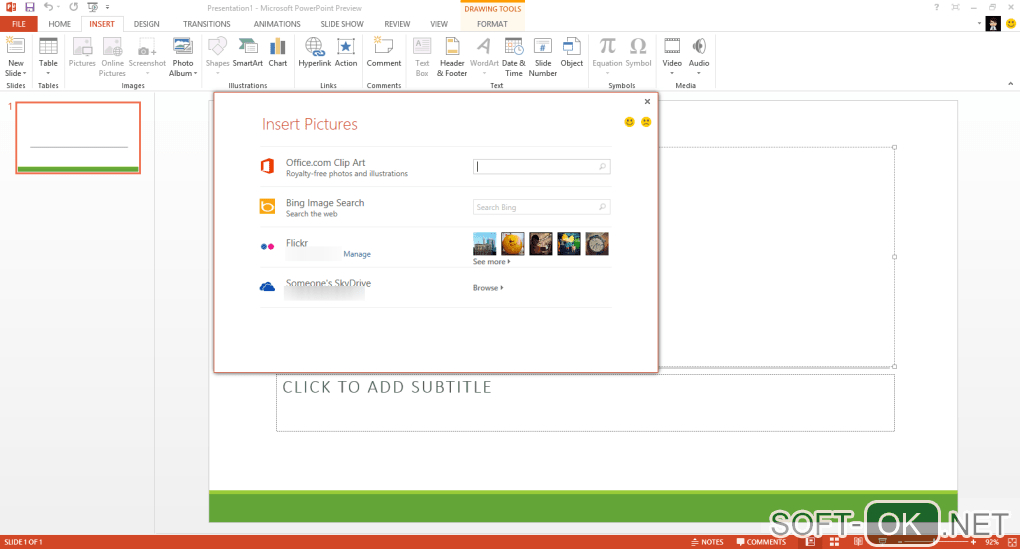Click the Save icon in quick access toolbar
This screenshot has width=1020, height=549.
pos(29,7)
